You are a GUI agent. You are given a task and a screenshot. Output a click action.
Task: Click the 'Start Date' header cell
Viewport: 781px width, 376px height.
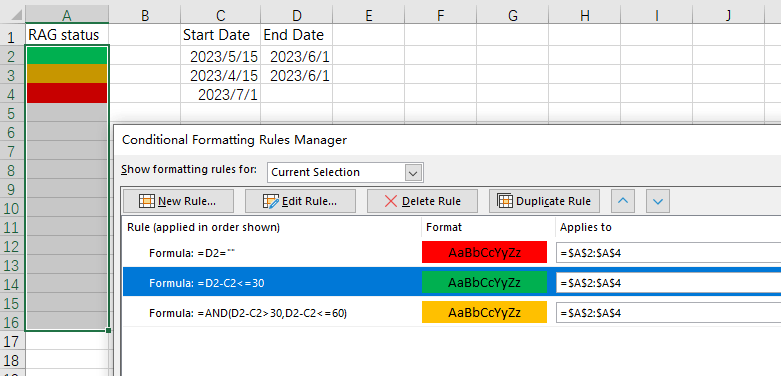point(221,35)
